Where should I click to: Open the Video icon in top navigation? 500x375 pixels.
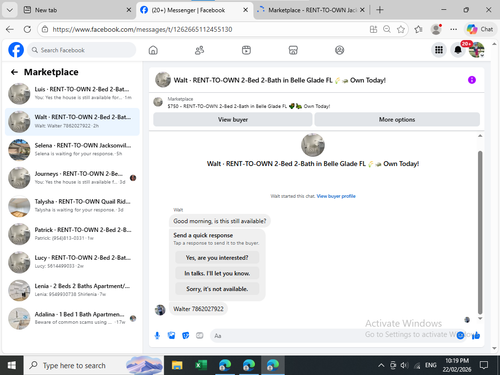point(246,50)
